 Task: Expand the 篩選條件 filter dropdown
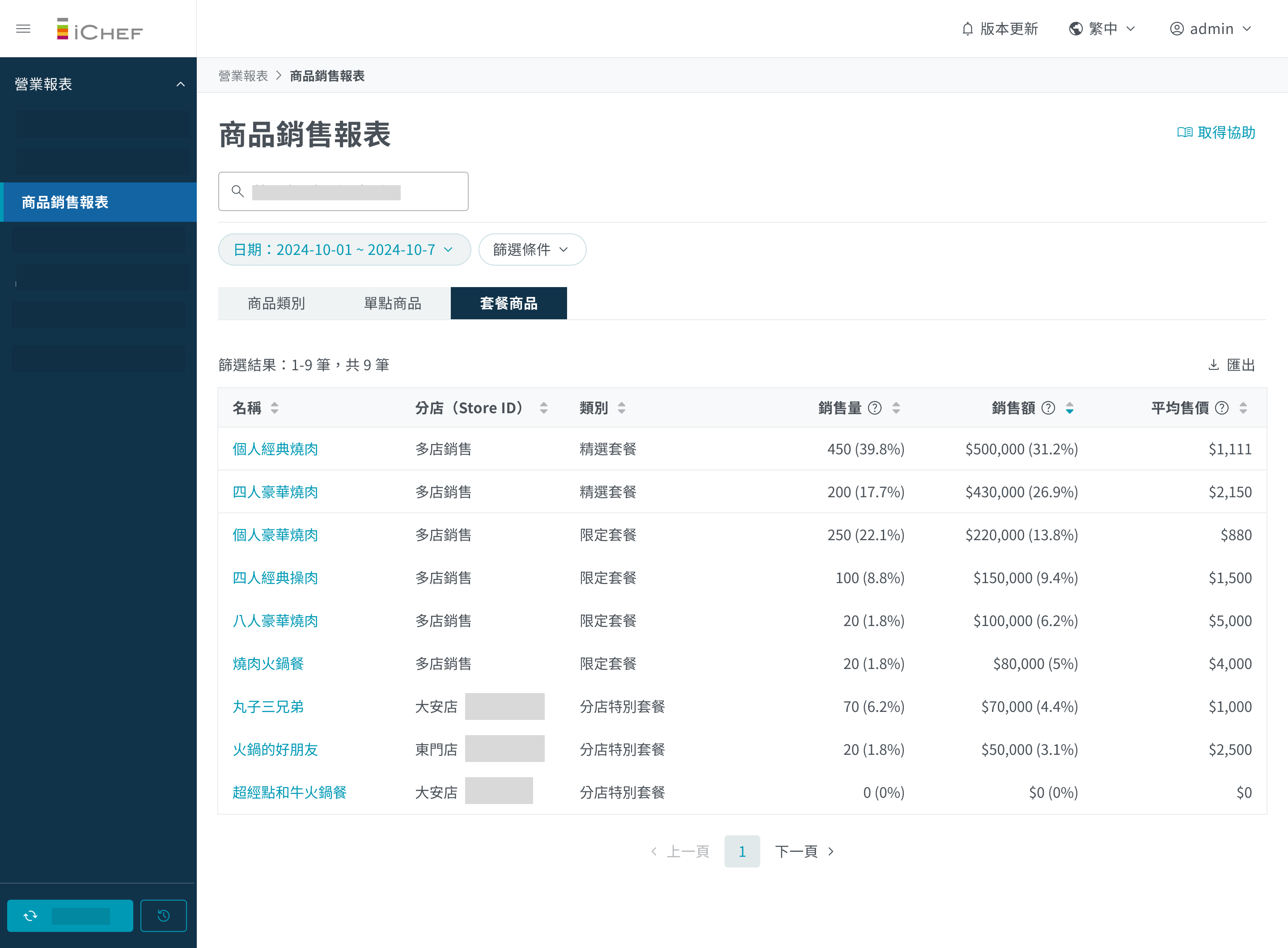(x=531, y=250)
